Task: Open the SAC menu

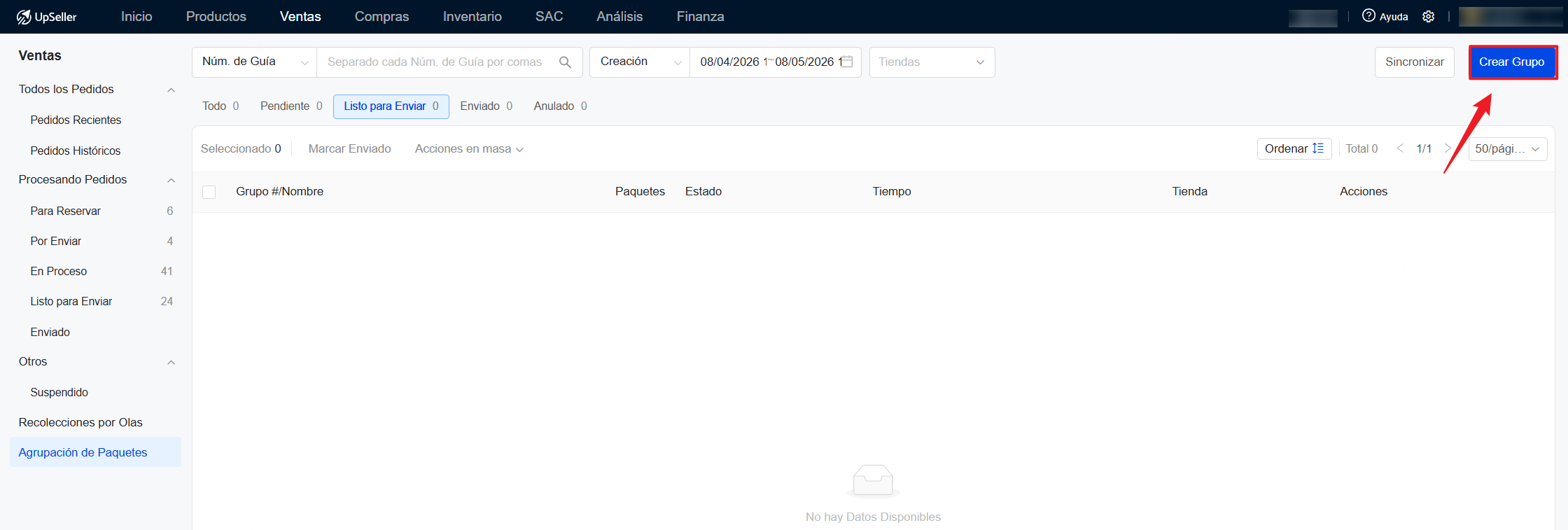Action: click(549, 16)
